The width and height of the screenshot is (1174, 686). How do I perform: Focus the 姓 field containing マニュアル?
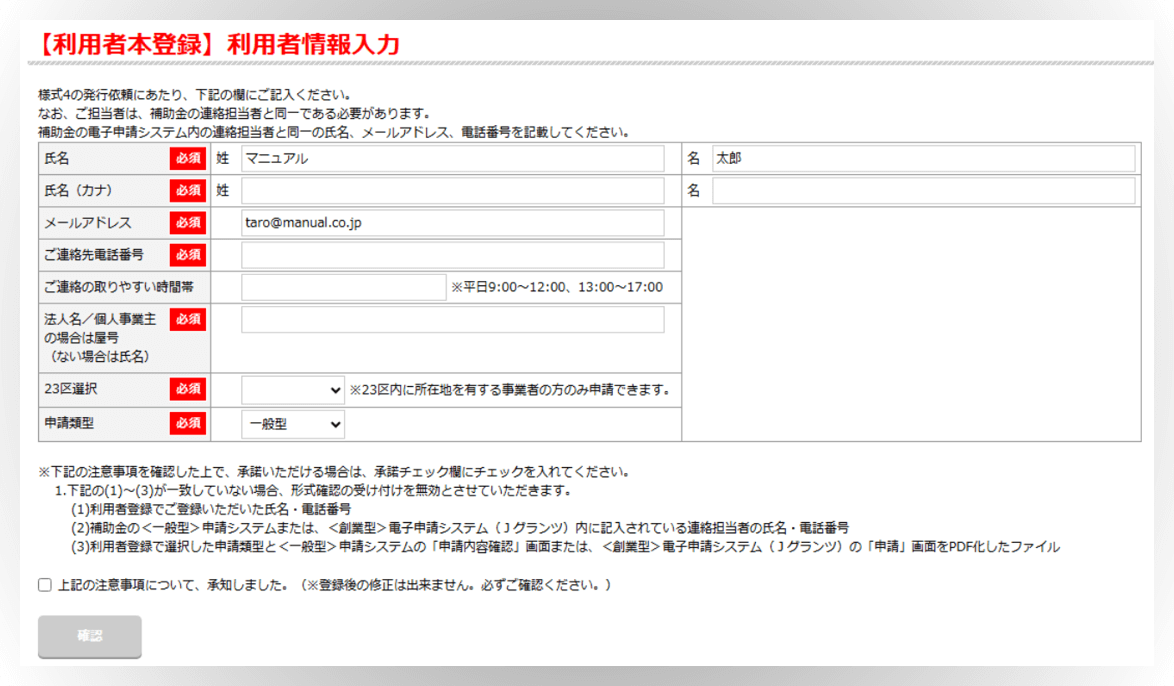452,159
